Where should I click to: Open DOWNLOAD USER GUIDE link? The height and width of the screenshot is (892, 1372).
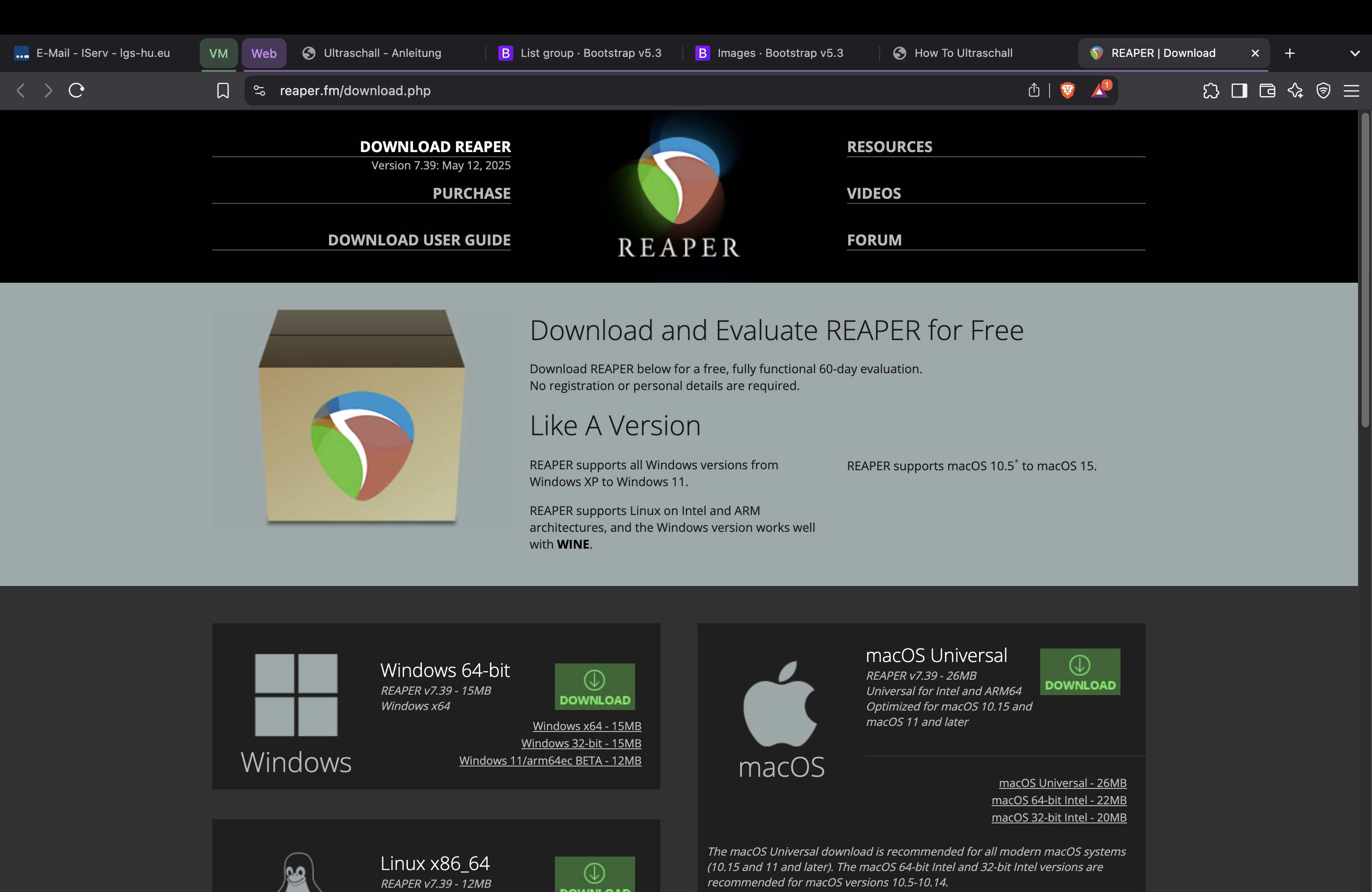(419, 240)
